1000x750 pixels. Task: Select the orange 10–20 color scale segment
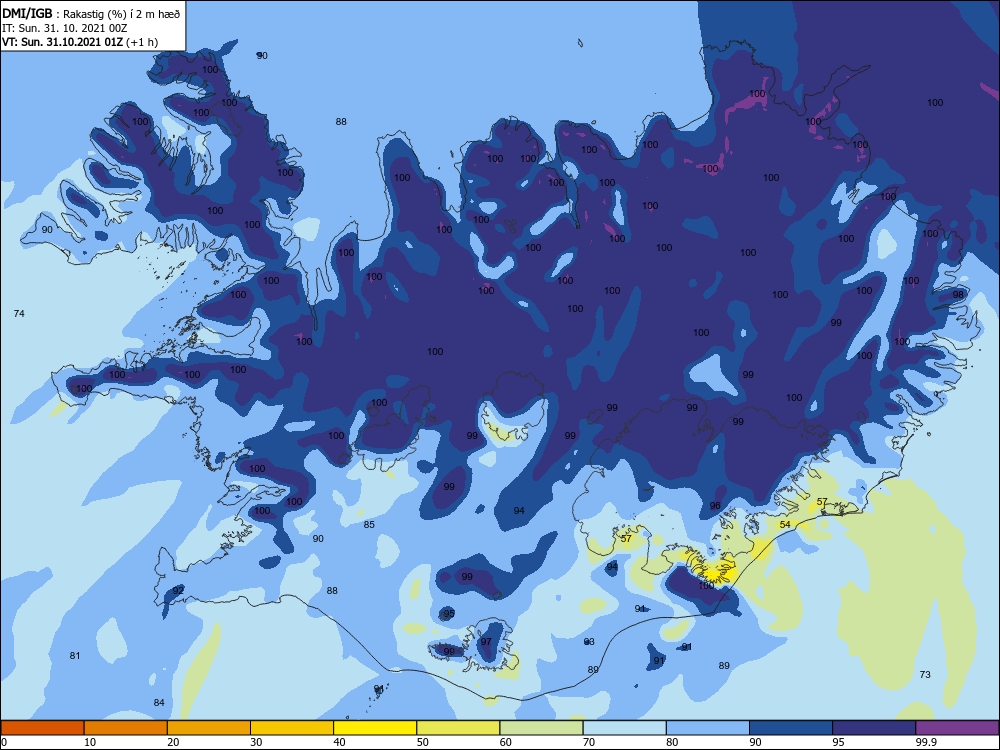click(126, 728)
